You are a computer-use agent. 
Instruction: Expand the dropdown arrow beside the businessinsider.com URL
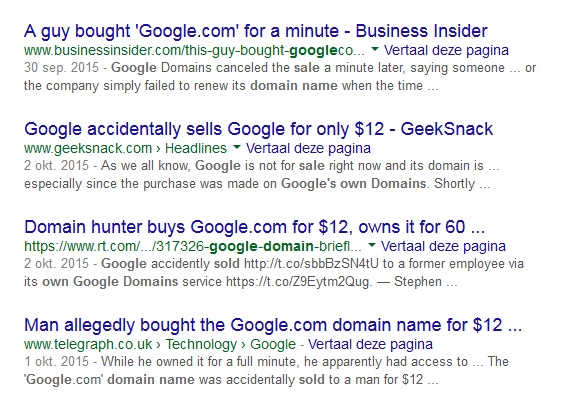click(375, 49)
